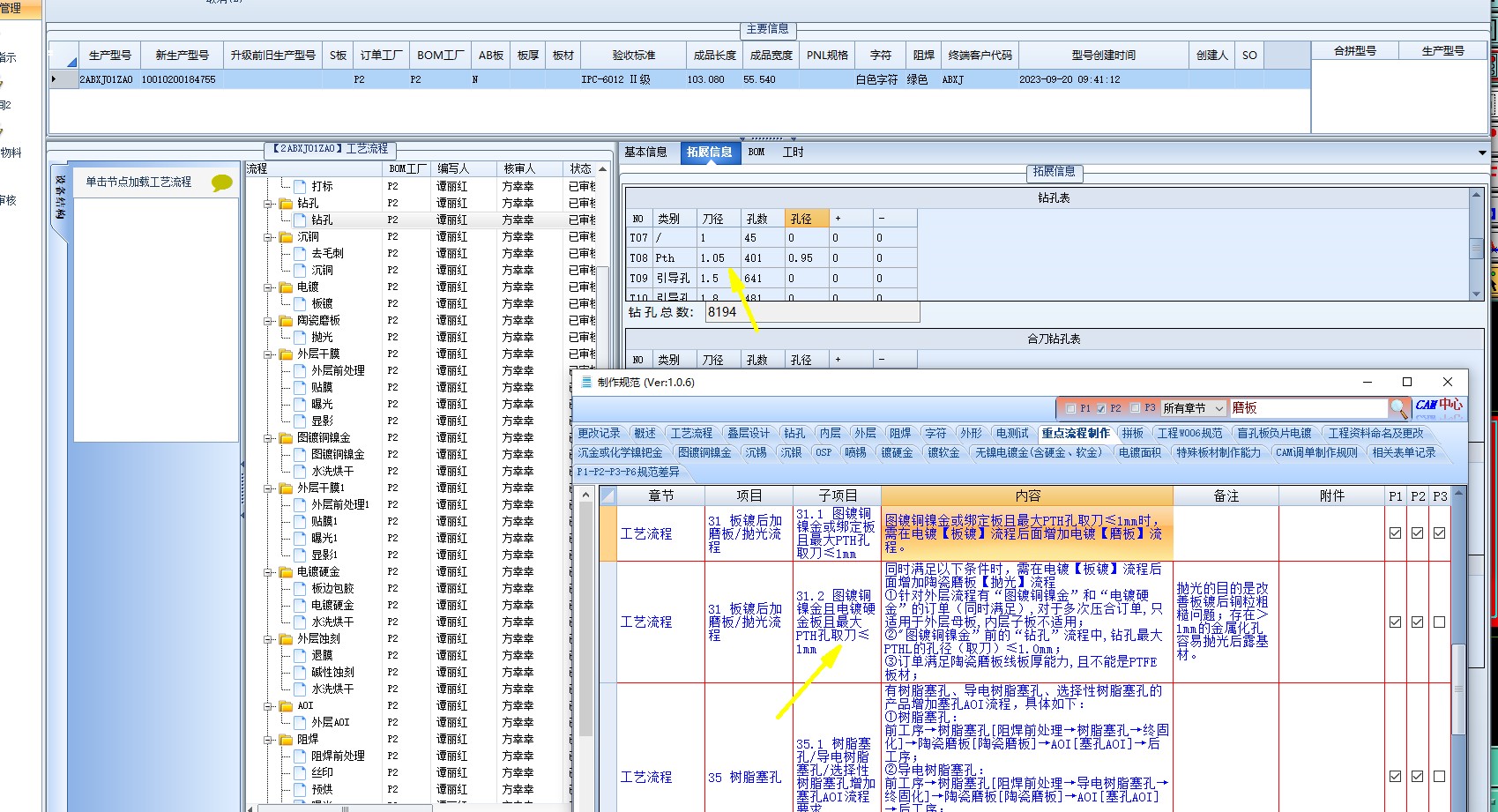Select the 图镀铜镍金 folder icon
Viewport: 1498px width, 812px height.
pos(286,438)
